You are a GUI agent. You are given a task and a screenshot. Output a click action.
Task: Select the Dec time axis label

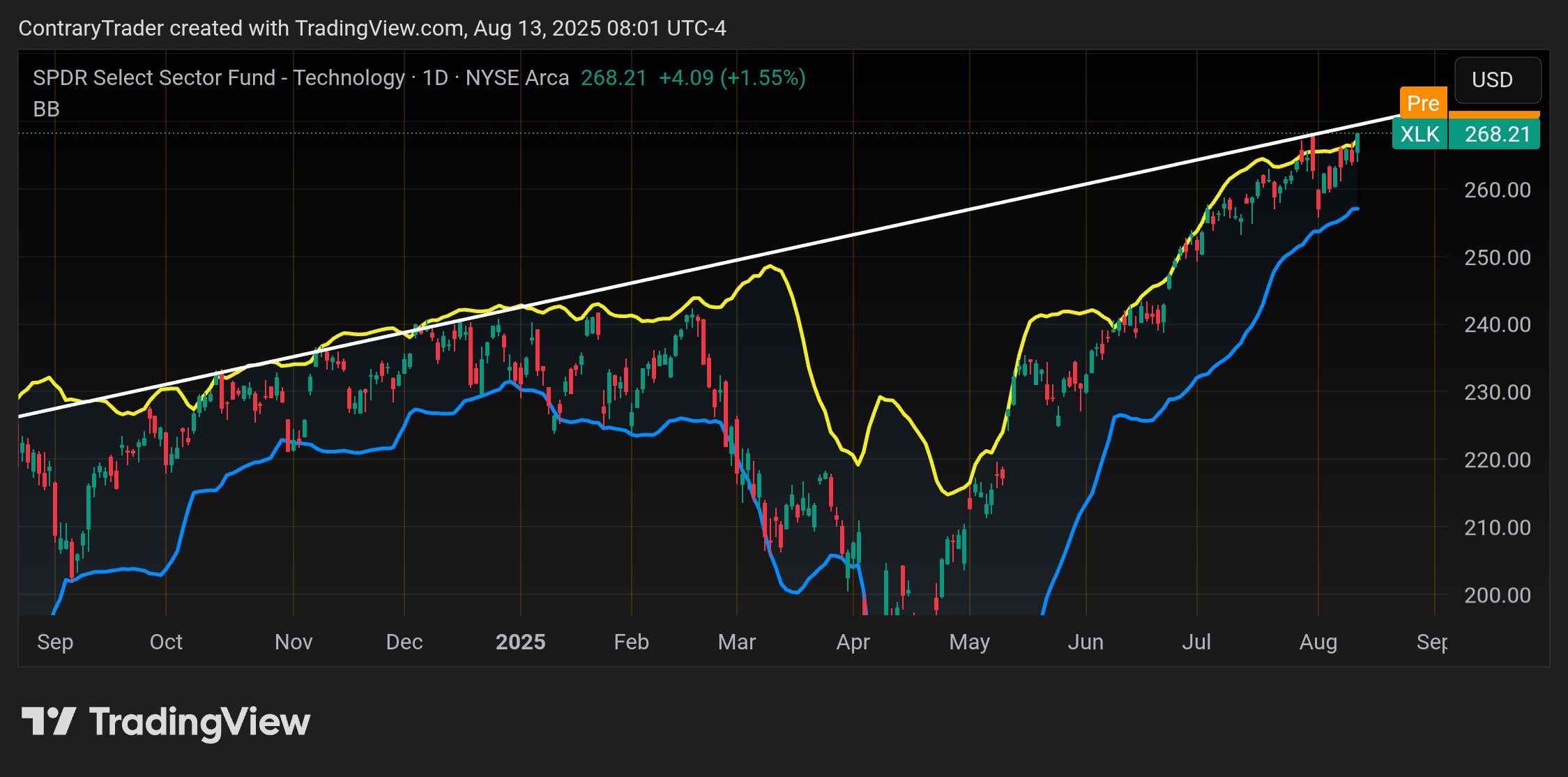click(404, 642)
